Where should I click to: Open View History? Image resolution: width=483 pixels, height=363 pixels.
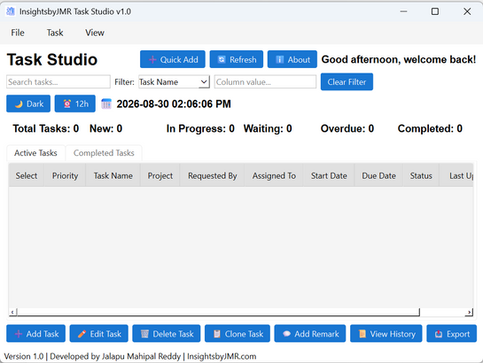386,334
